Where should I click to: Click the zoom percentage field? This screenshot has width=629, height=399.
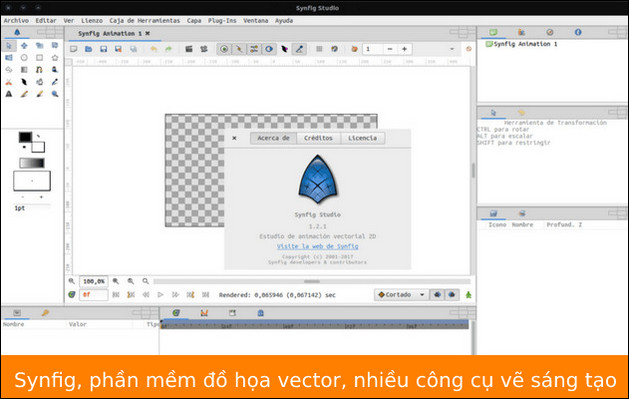93,282
